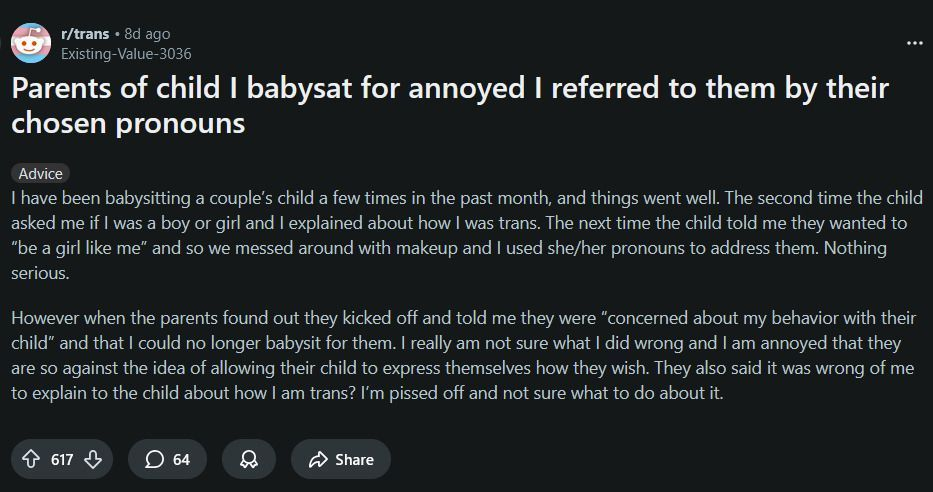Viewport: 933px width, 492px height.
Task: Give an award using the award icon
Action: (x=247, y=459)
